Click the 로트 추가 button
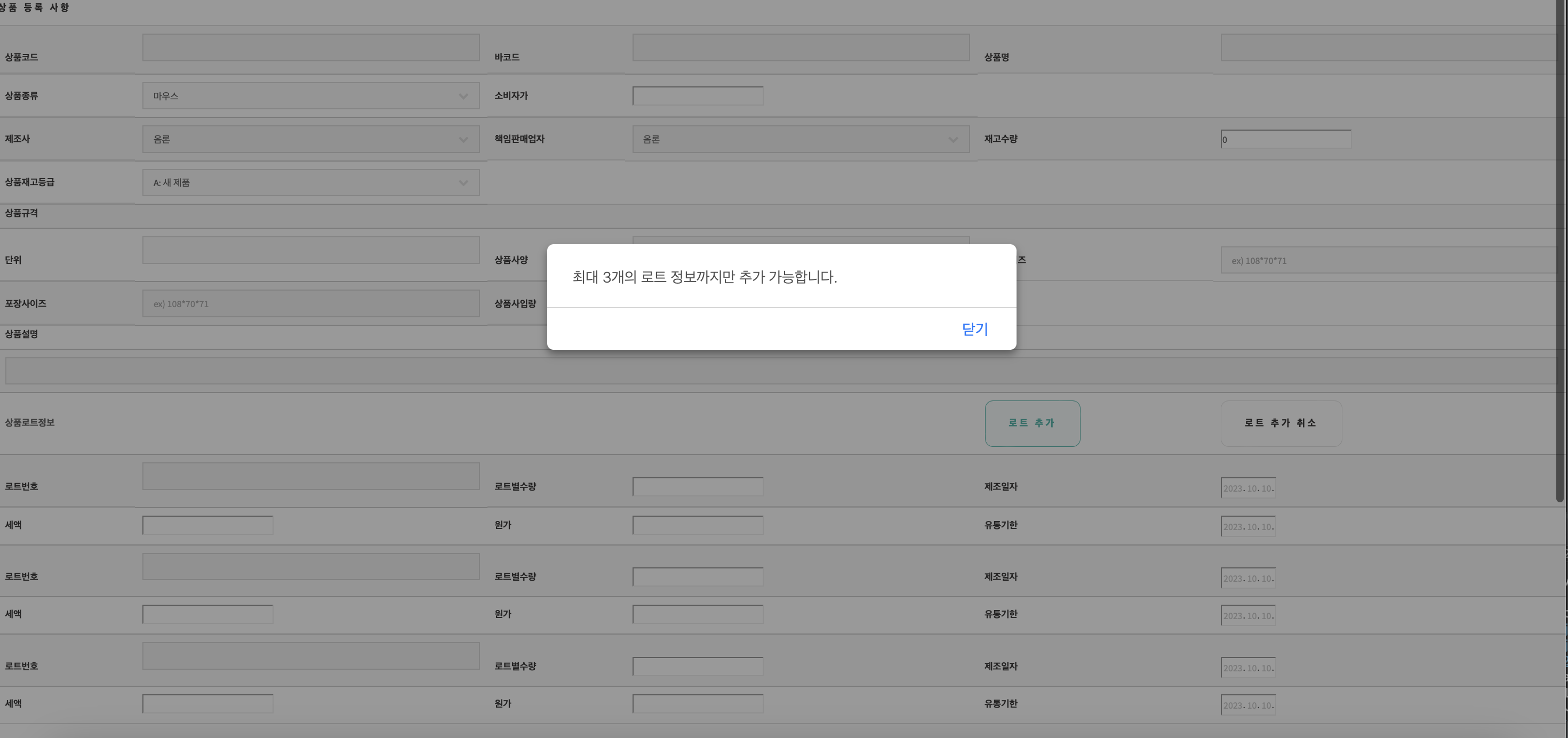The width and height of the screenshot is (1568, 738). [1032, 423]
